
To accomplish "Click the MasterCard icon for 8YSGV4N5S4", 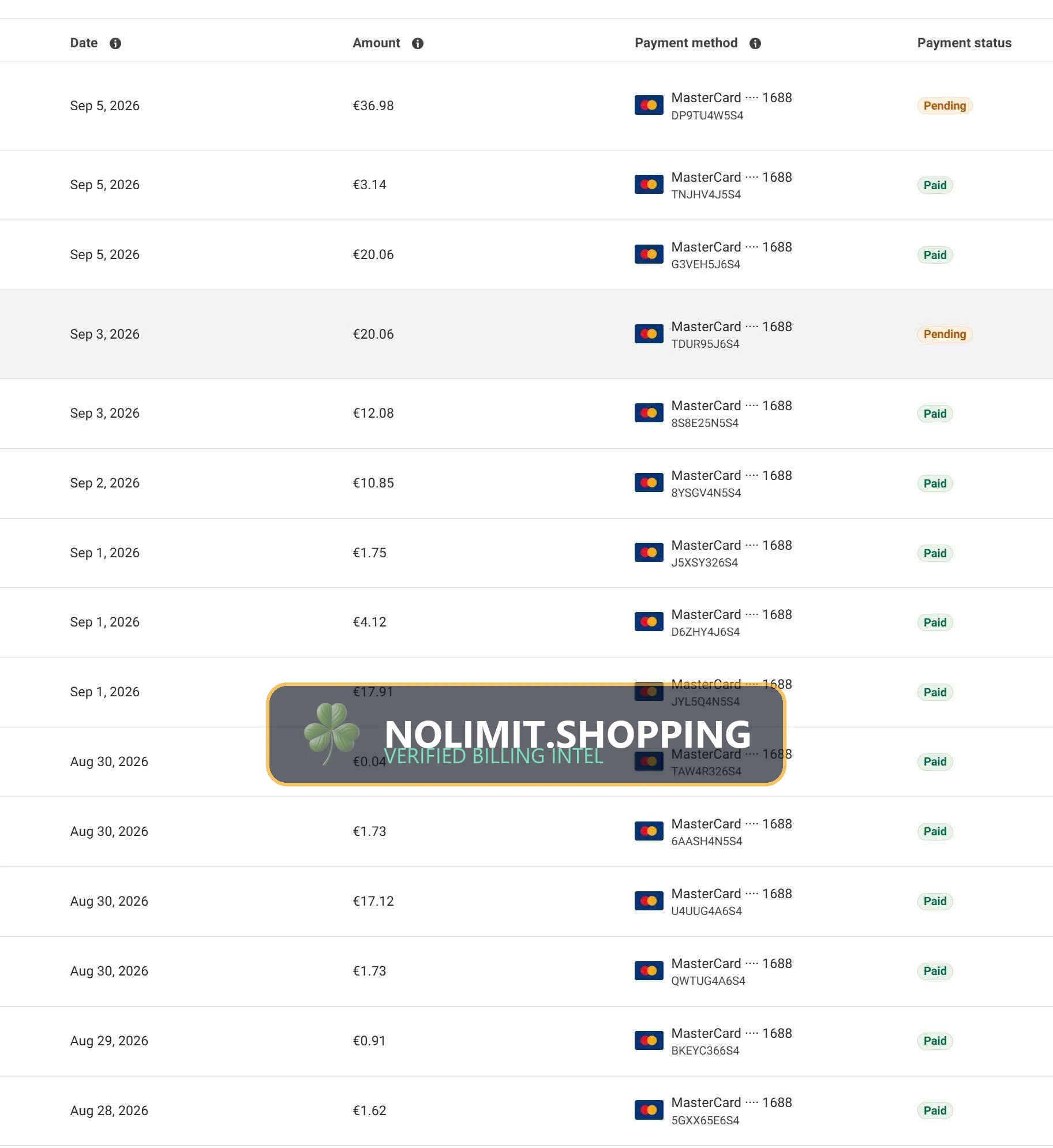I will pyautogui.click(x=649, y=483).
